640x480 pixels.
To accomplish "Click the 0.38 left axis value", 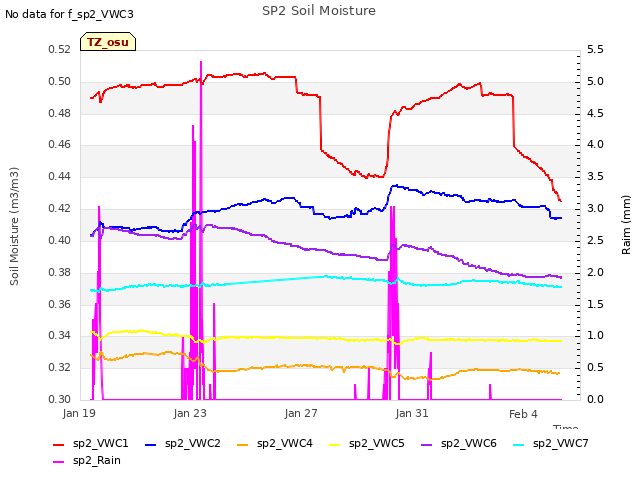I will (x=60, y=272).
